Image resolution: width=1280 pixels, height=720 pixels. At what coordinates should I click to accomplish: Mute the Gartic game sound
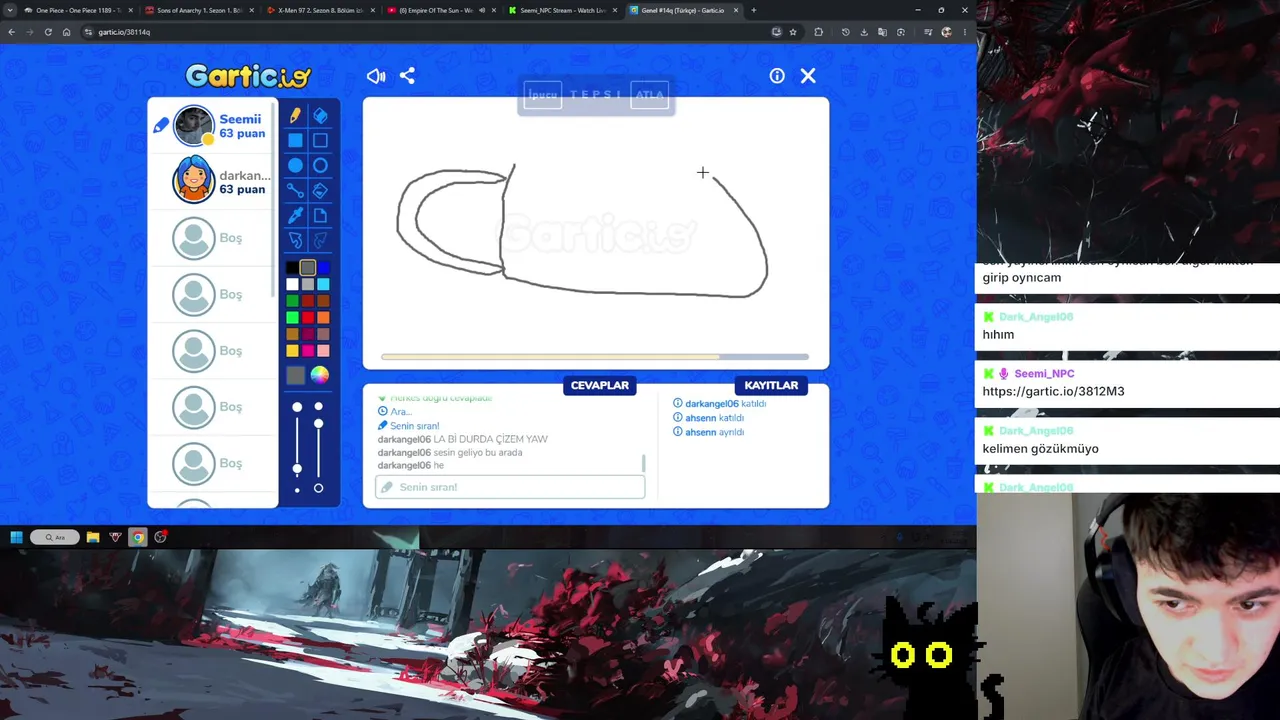pyautogui.click(x=376, y=76)
